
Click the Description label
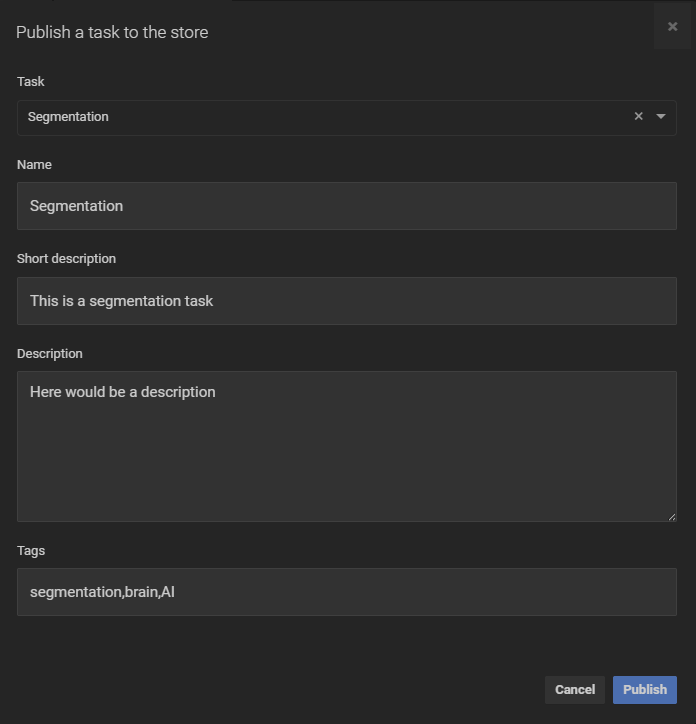tap(50, 354)
